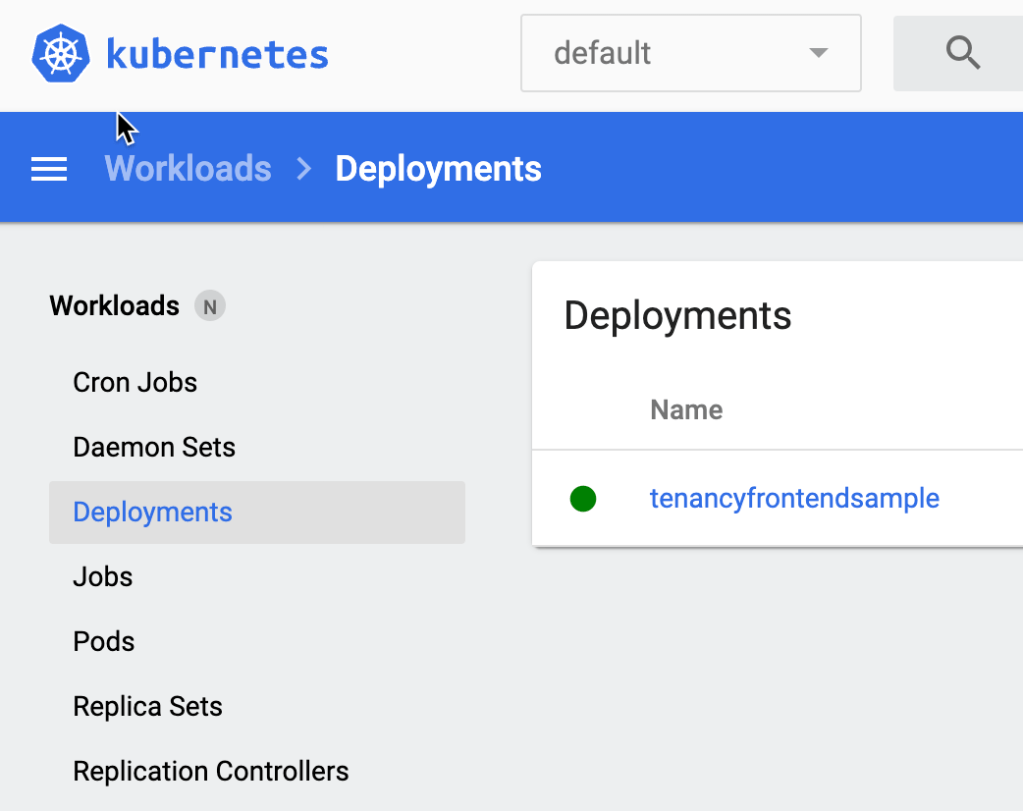Show the Pods list from sidebar

pos(104,641)
